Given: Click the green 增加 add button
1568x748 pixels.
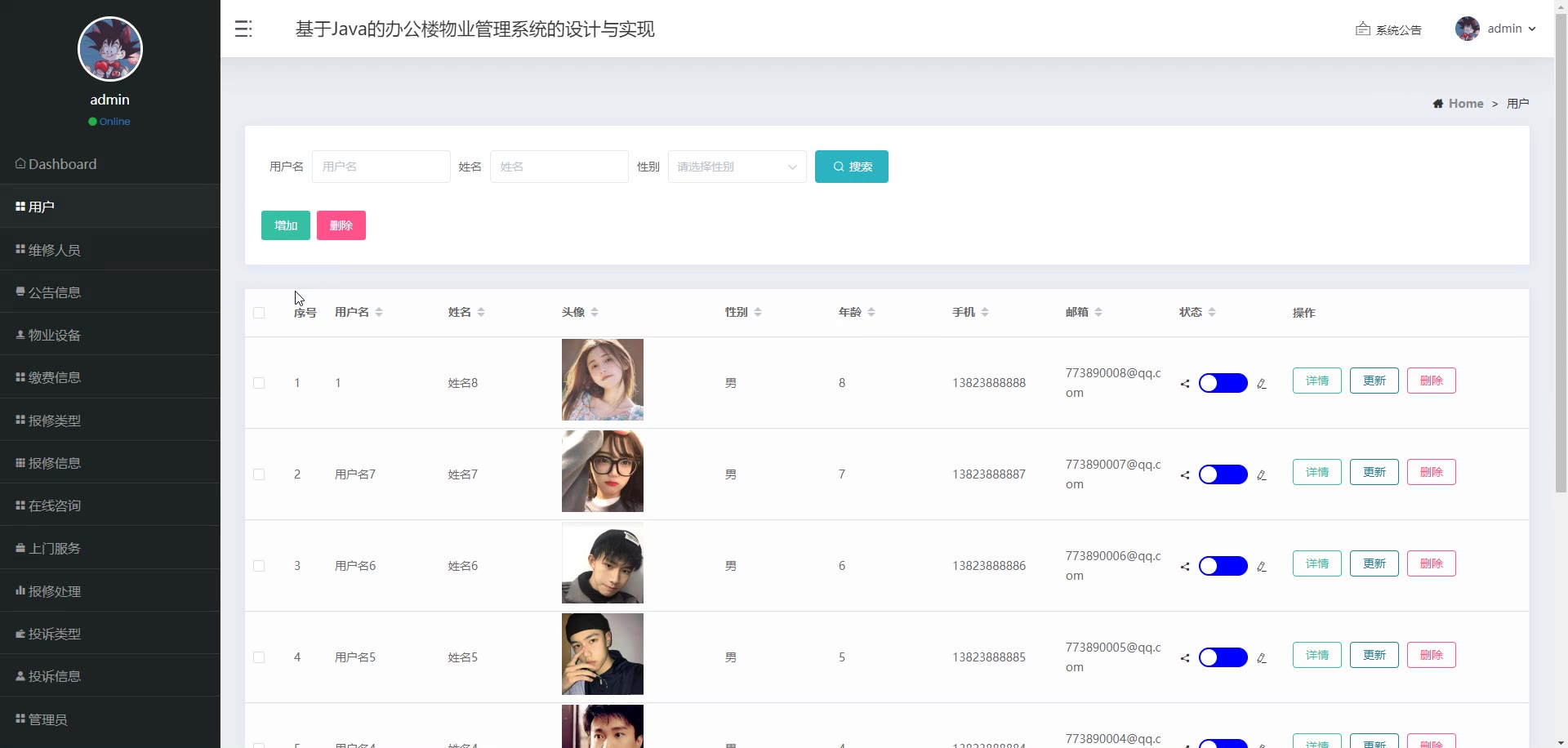Looking at the screenshot, I should (286, 225).
